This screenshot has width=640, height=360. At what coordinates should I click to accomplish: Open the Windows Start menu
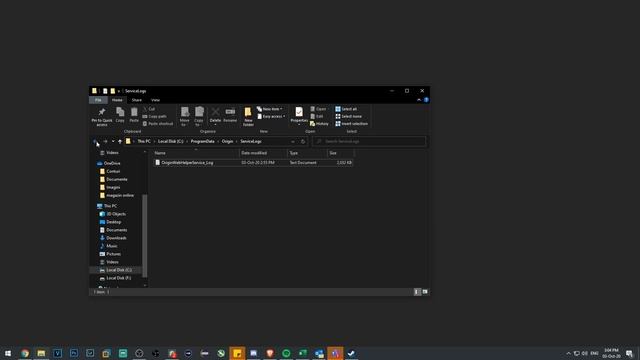[x=8, y=353]
